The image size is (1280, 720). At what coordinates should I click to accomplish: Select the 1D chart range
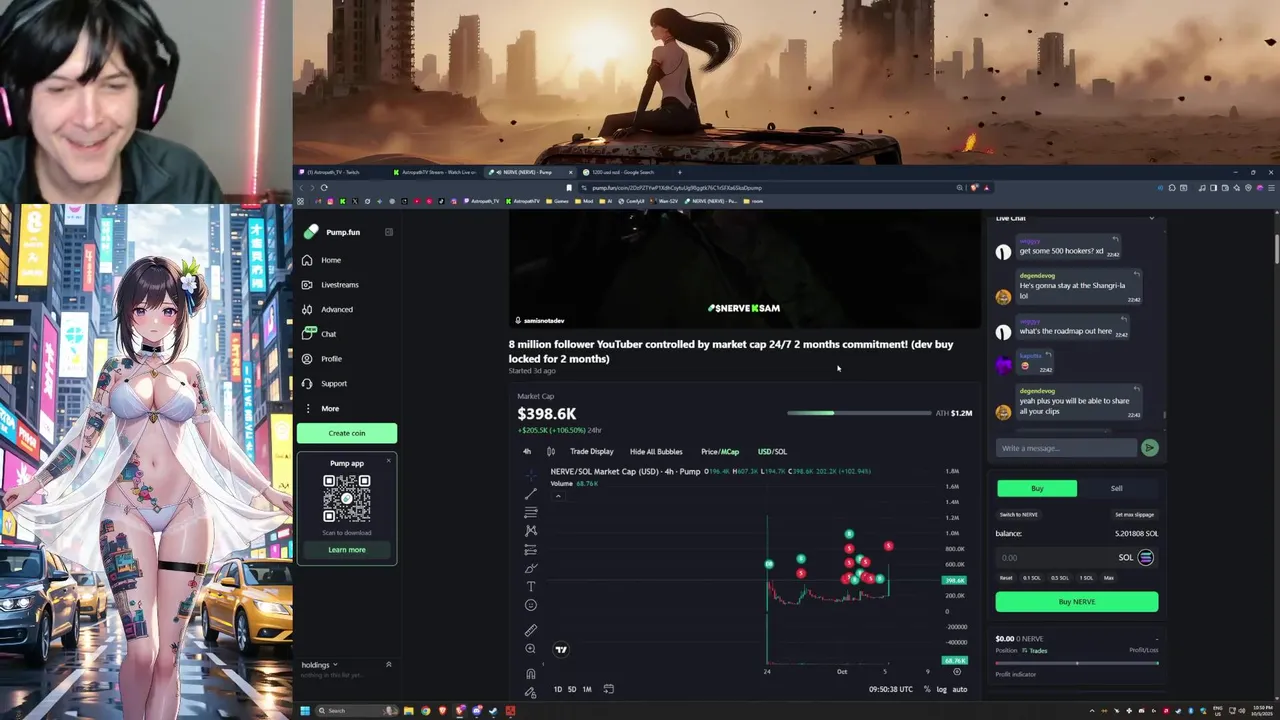[558, 689]
